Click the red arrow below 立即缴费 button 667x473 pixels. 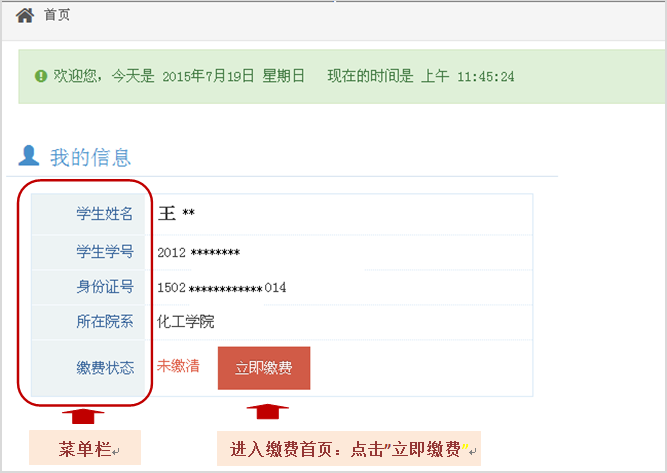(x=267, y=412)
